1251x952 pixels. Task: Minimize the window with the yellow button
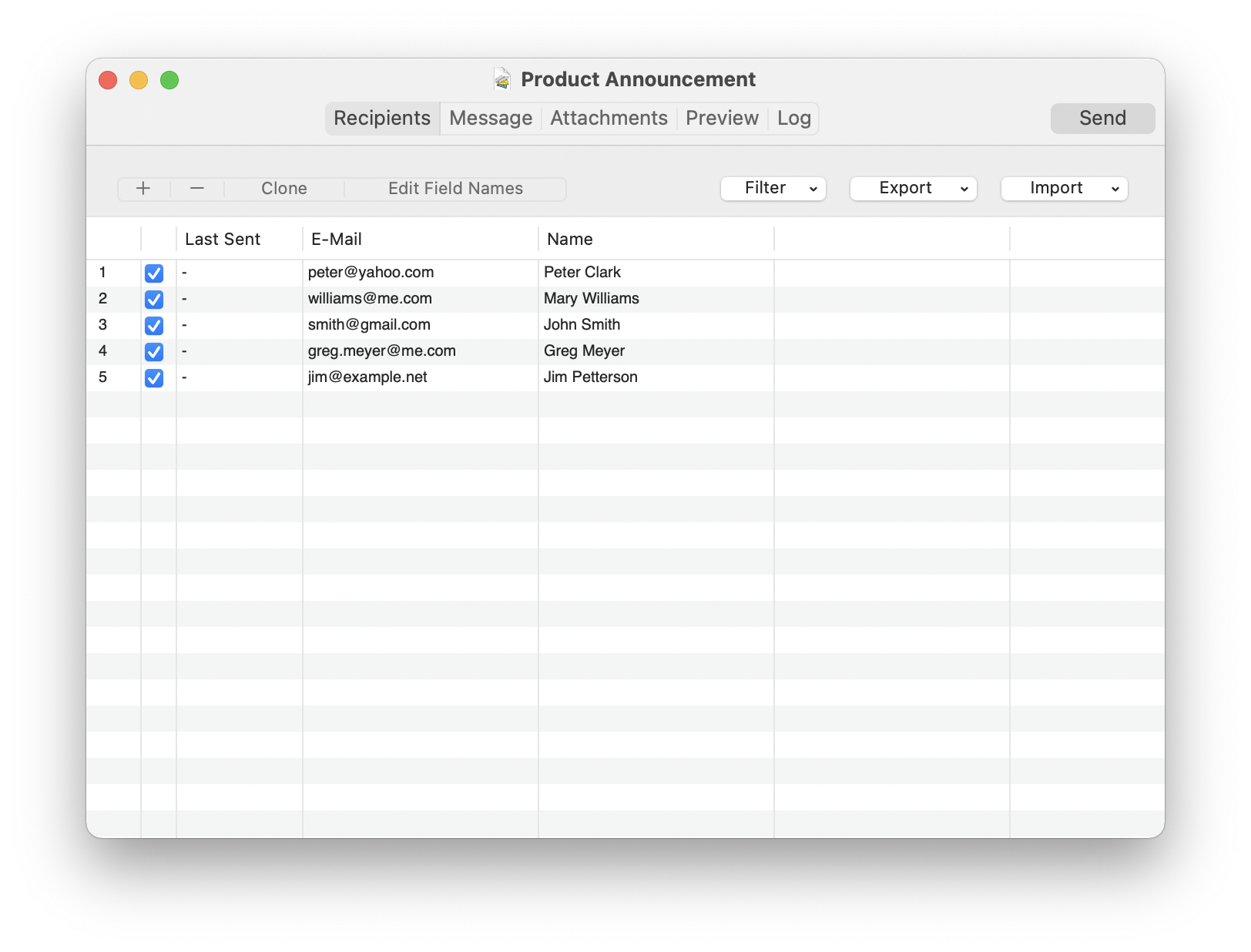point(139,80)
